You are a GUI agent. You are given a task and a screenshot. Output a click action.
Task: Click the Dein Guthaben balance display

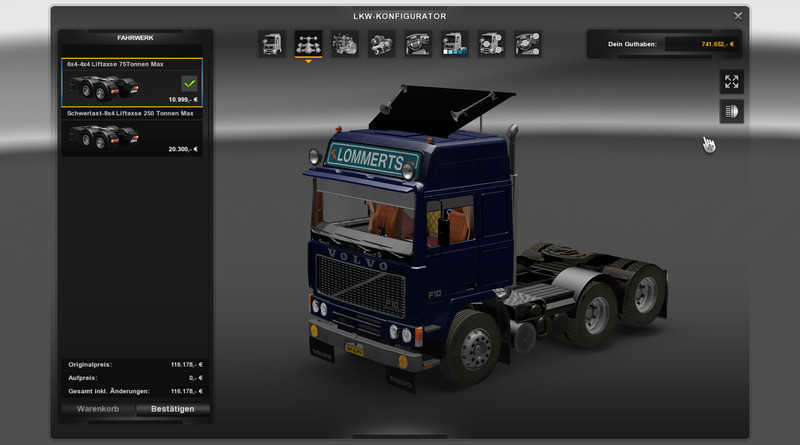click(664, 44)
